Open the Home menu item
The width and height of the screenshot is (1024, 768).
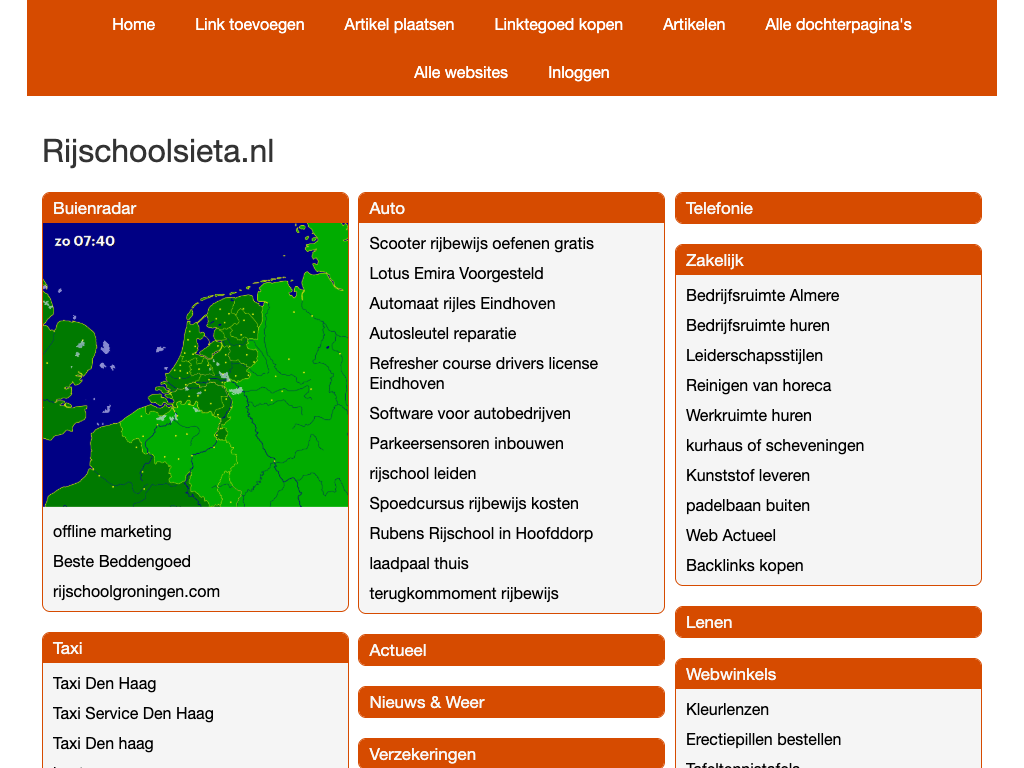[x=133, y=24]
